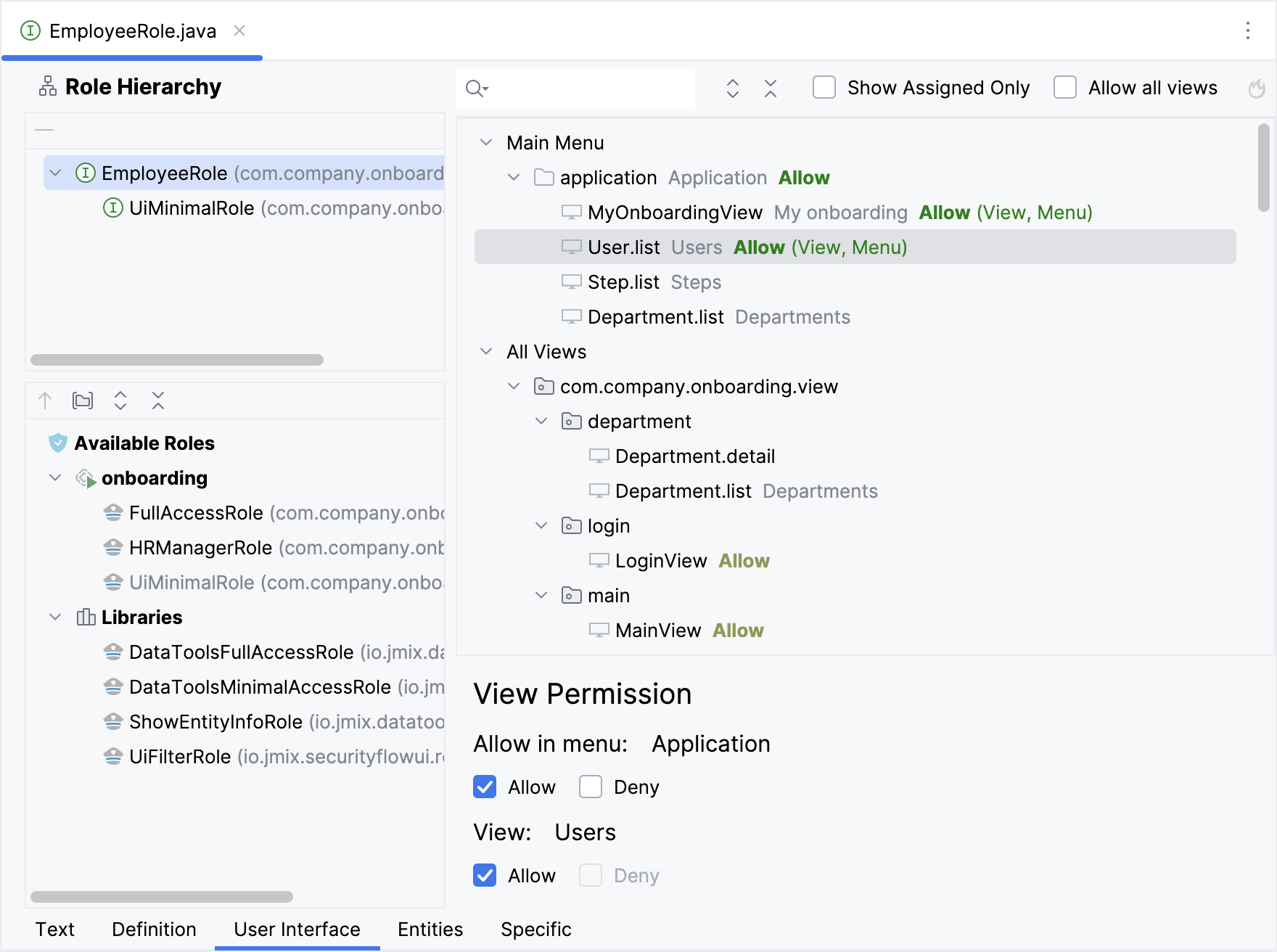Collapse all nodes in the permissions tree
1277x952 pixels.
[x=770, y=88]
